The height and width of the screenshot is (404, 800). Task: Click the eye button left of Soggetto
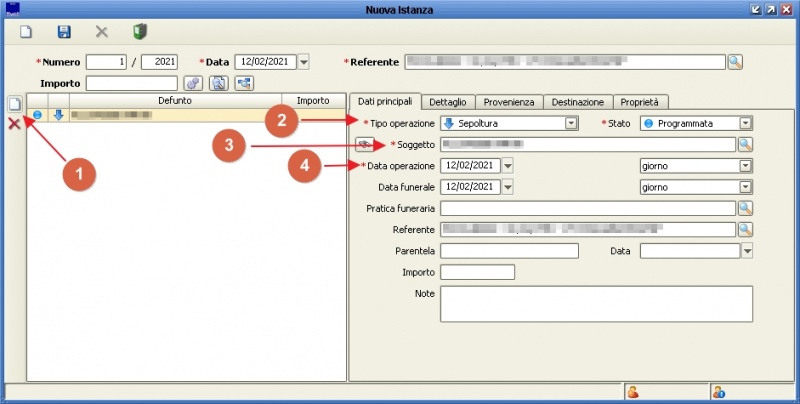pyautogui.click(x=365, y=144)
